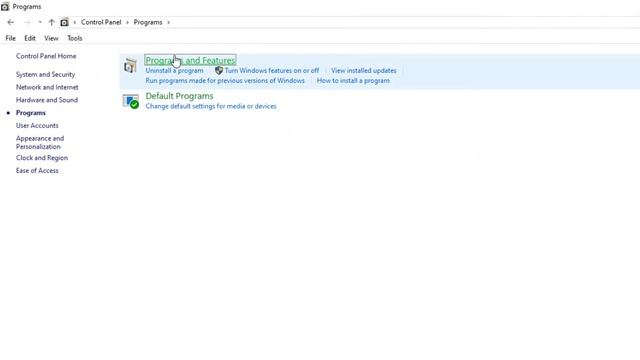Open the recent locations dropdown arrow
The width and height of the screenshot is (640, 360).
coord(40,22)
